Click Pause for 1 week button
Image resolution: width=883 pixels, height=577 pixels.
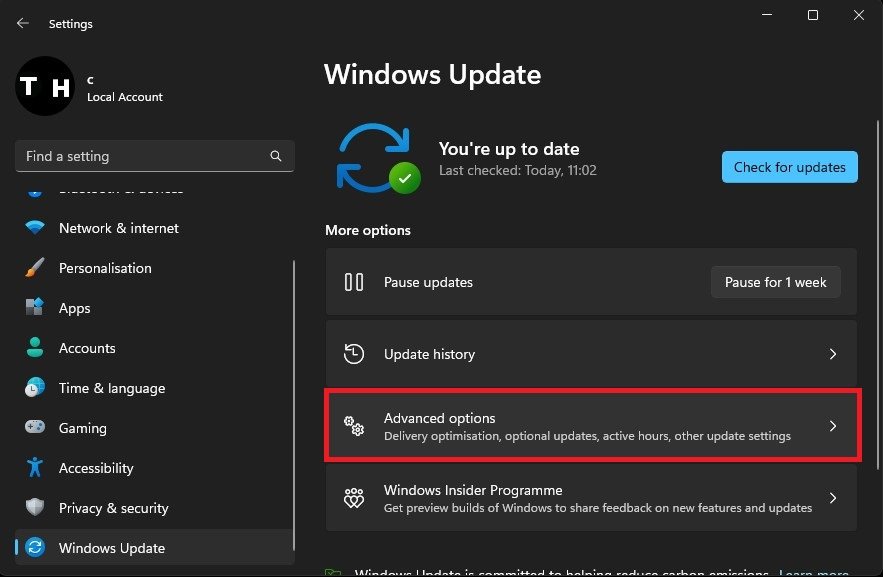point(775,282)
